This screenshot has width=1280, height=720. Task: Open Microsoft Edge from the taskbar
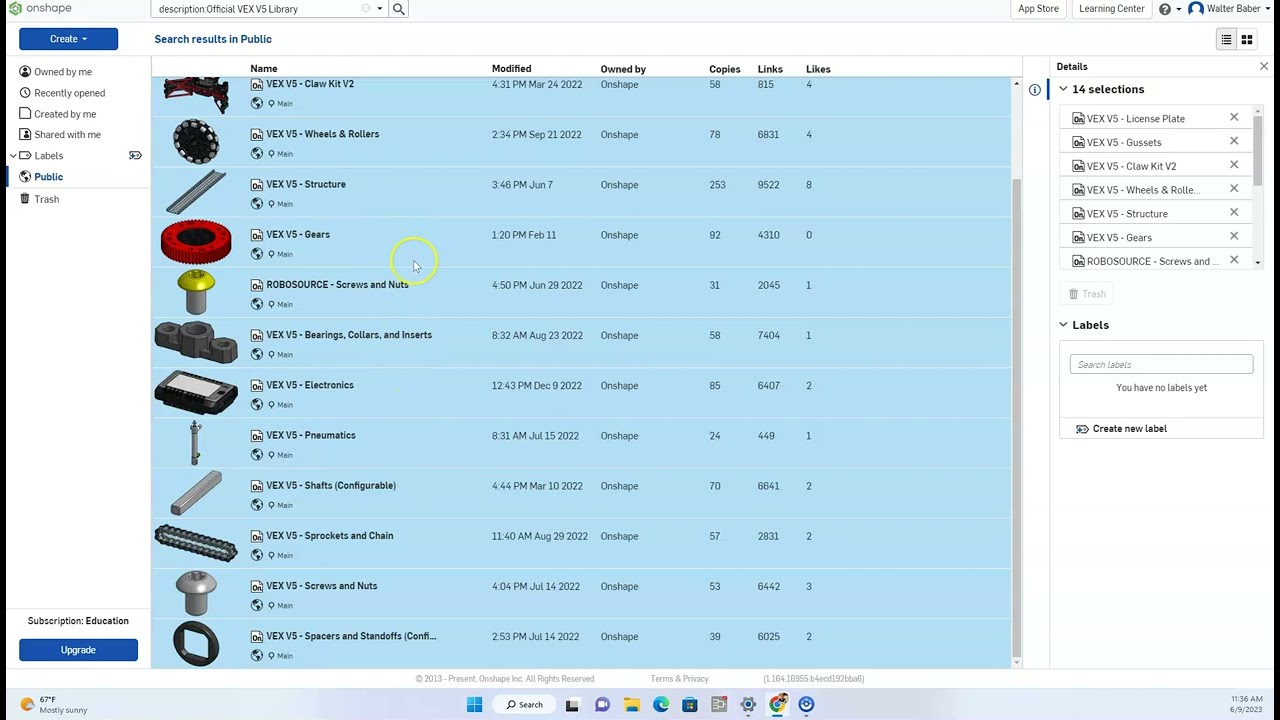pos(661,705)
